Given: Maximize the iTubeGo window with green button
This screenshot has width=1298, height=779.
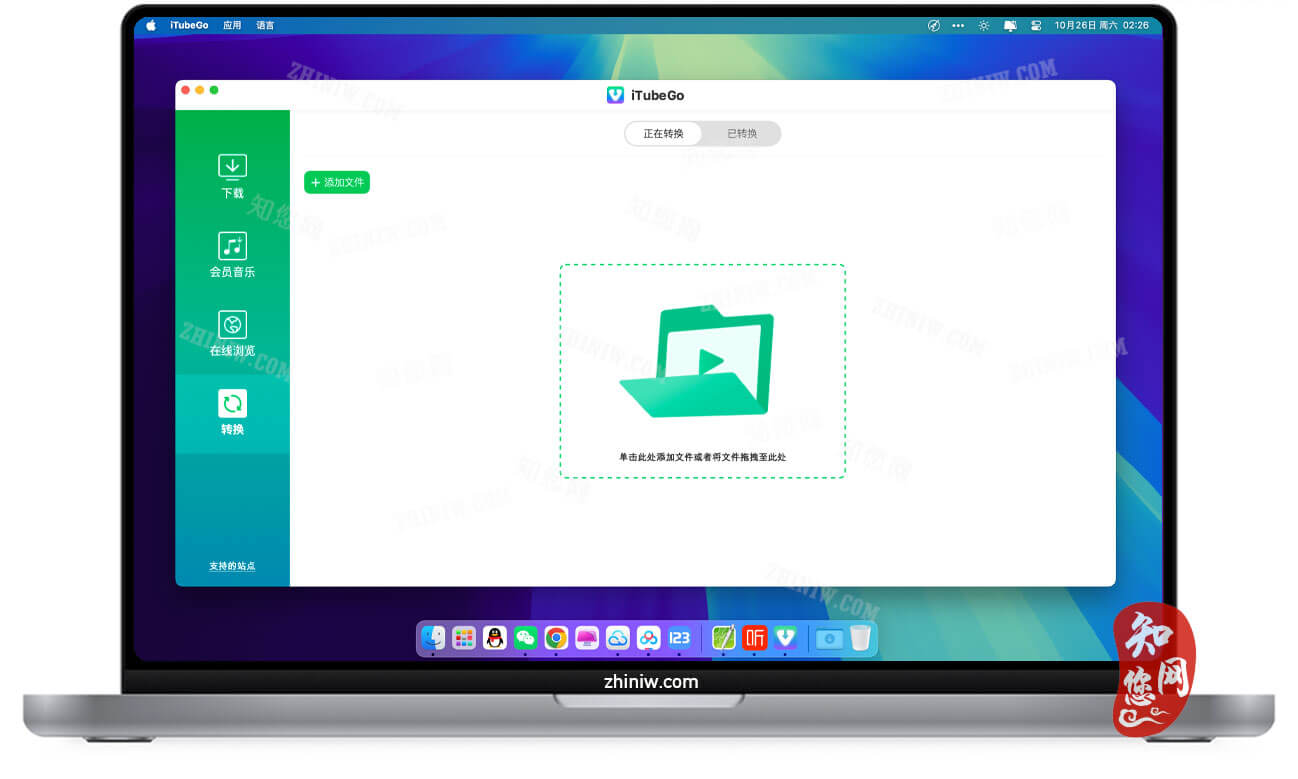Looking at the screenshot, I should coord(214,90).
